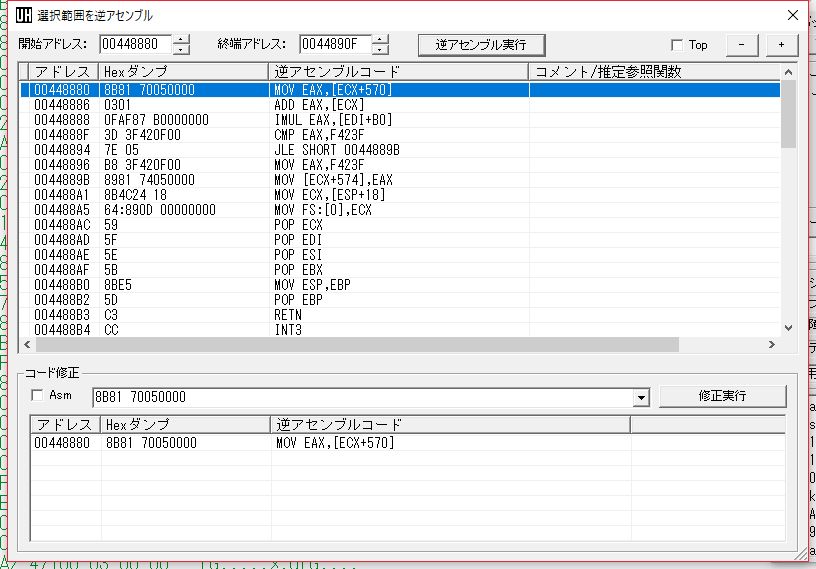This screenshot has width=816, height=569.
Task: Select row 004488AC POP ECX
Action: click(x=400, y=225)
